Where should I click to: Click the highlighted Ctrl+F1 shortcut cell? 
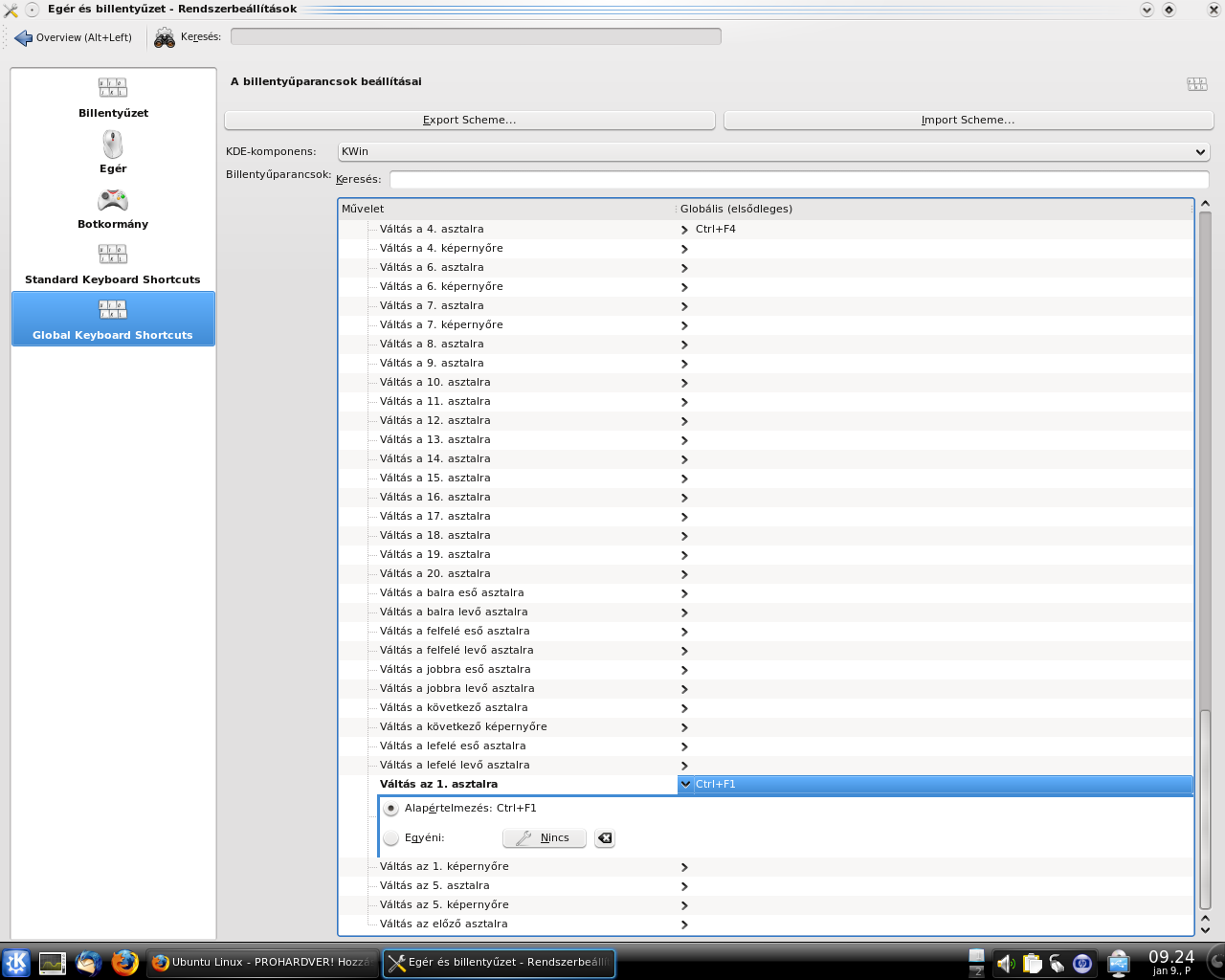(x=935, y=784)
